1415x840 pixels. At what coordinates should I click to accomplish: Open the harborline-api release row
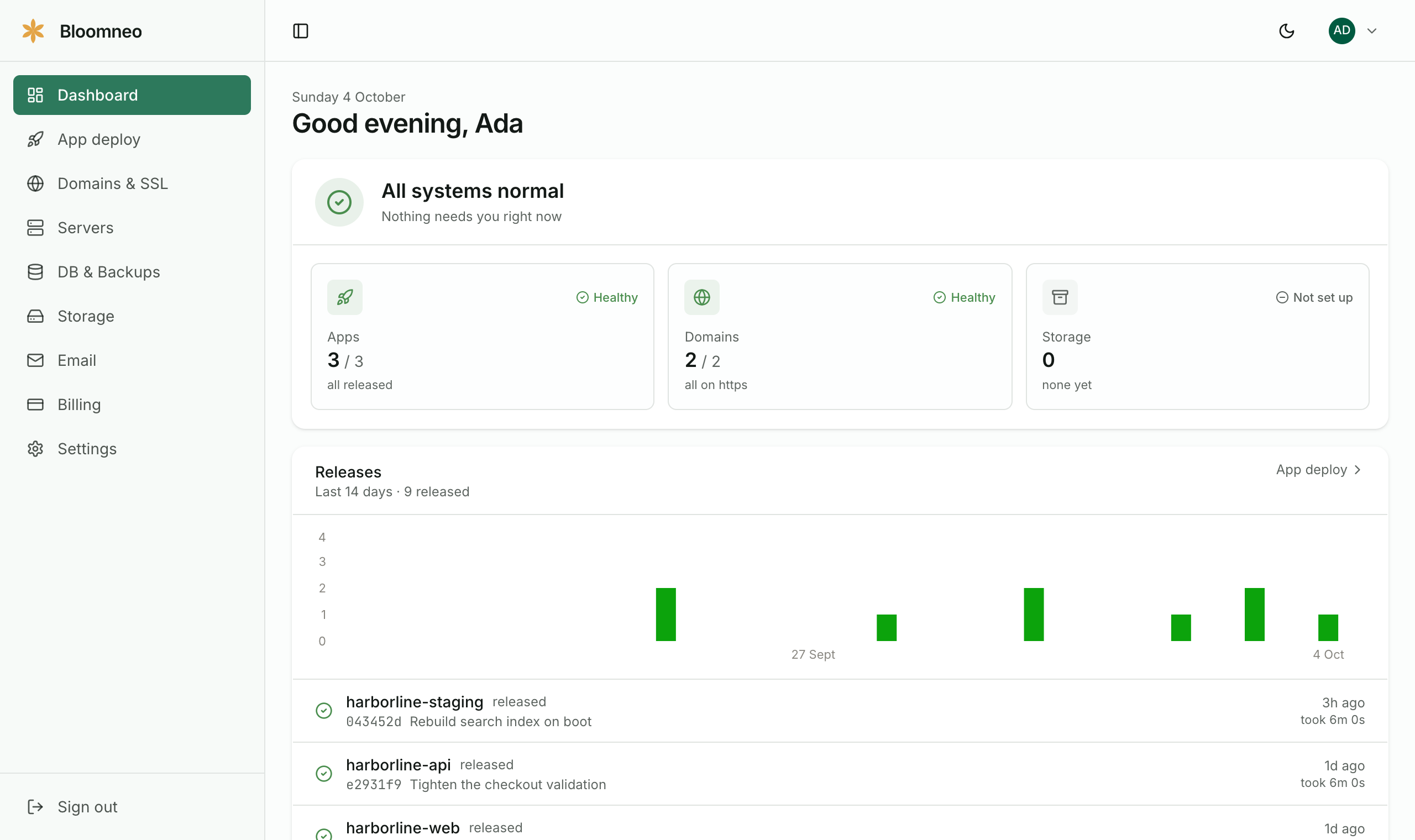[x=840, y=774]
